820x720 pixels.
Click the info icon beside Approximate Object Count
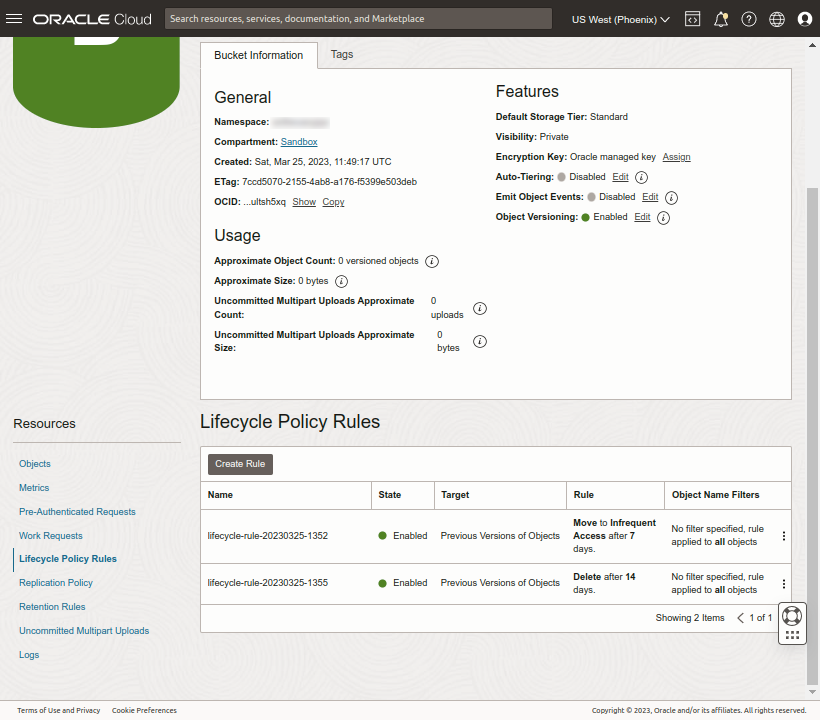coord(431,261)
